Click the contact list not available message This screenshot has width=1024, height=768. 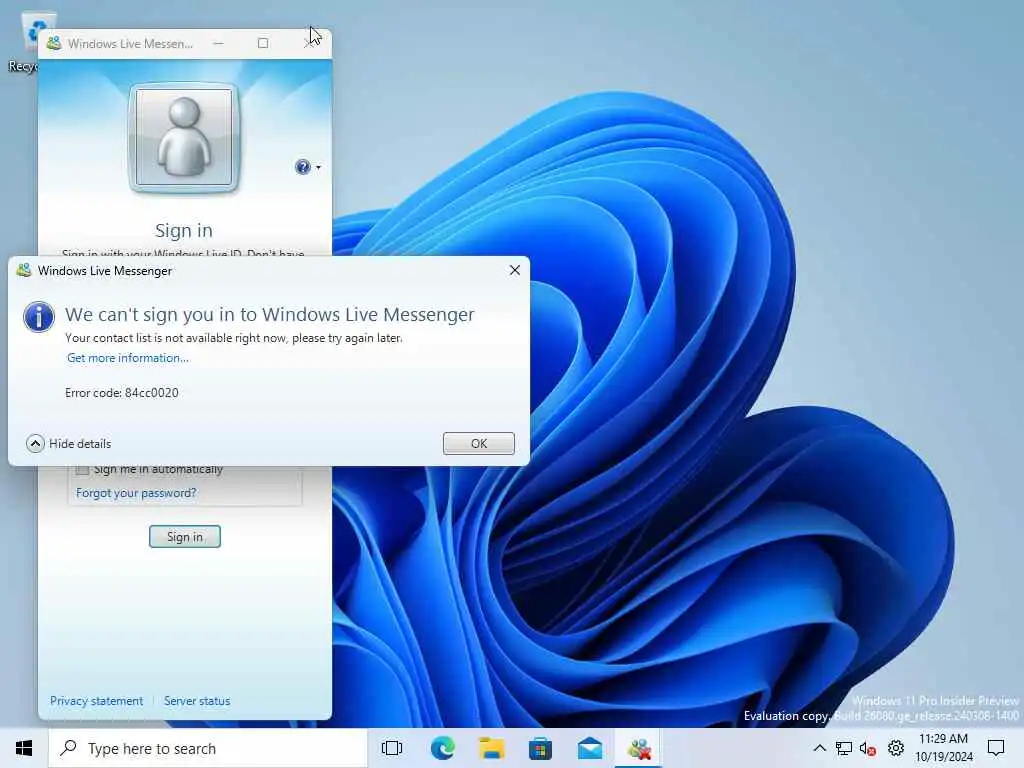(234, 338)
